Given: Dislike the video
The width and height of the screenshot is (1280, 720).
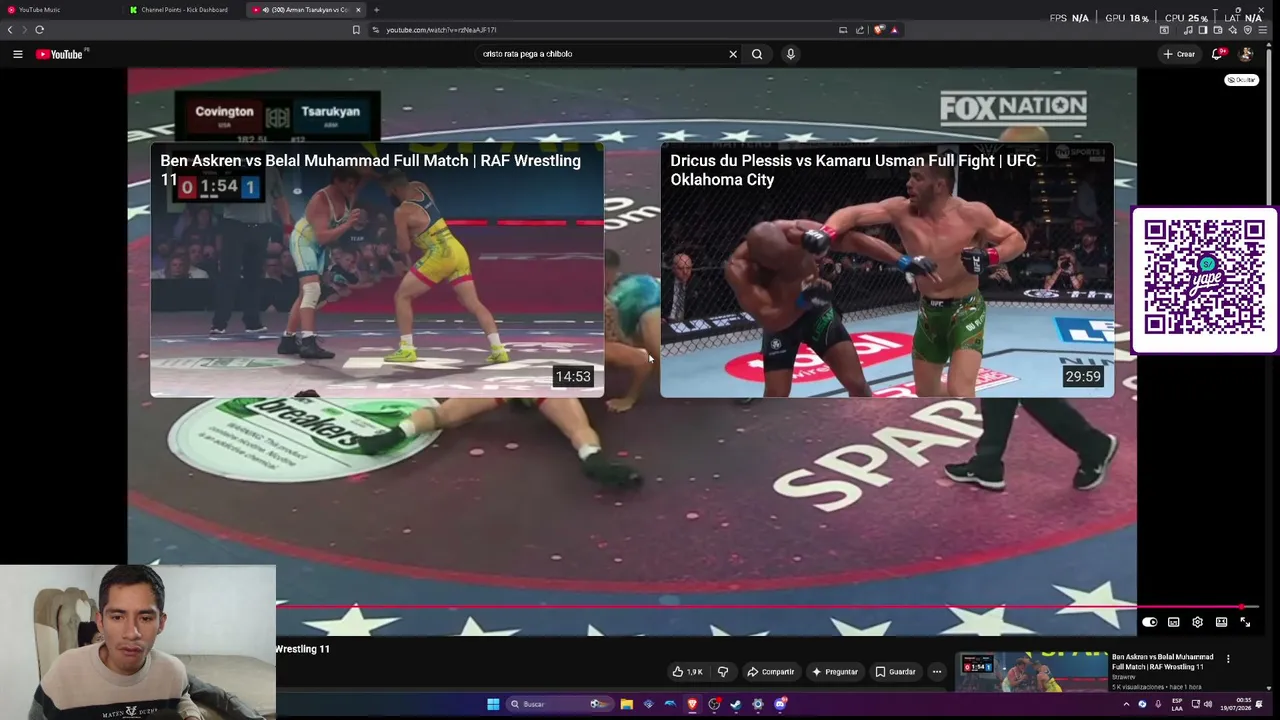Looking at the screenshot, I should (723, 672).
